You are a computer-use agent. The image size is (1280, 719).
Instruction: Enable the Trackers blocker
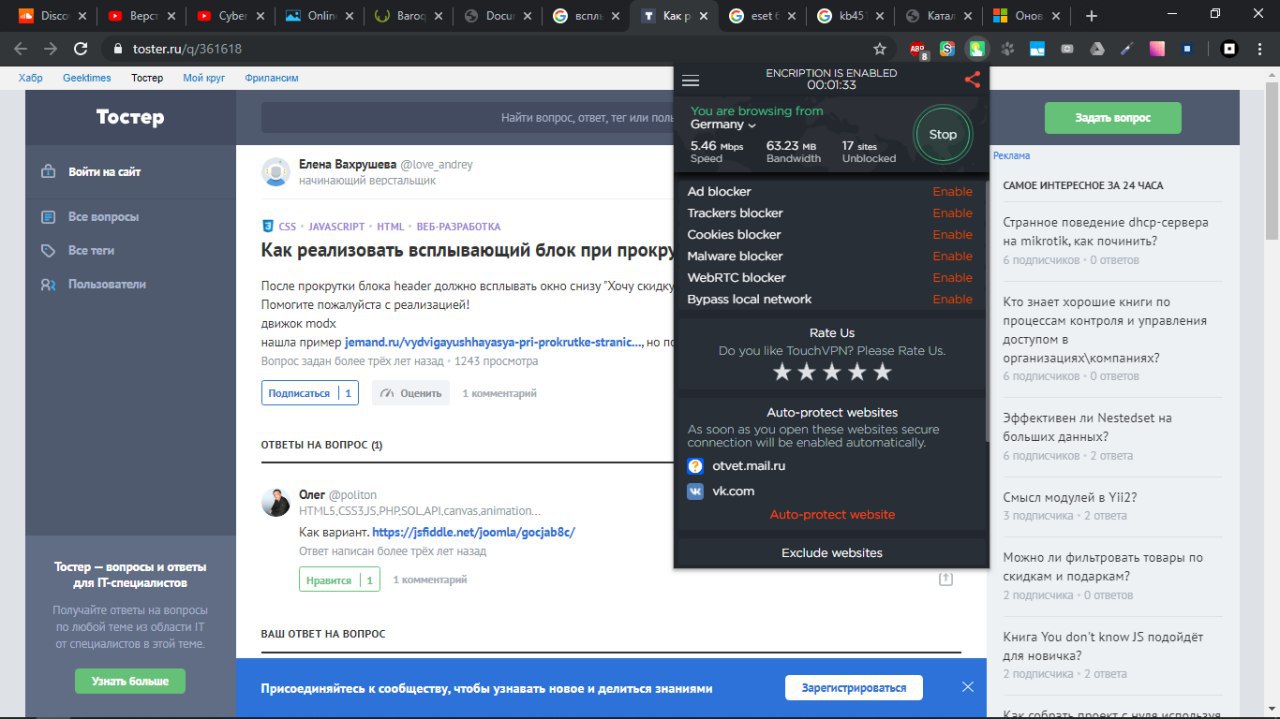coord(952,213)
